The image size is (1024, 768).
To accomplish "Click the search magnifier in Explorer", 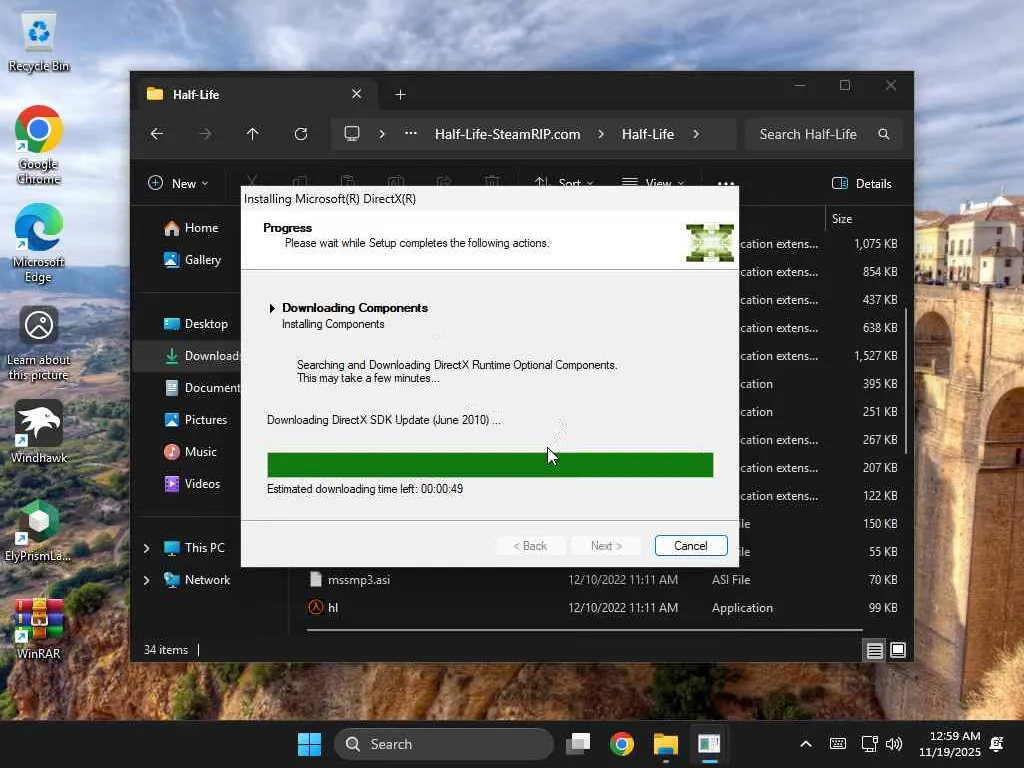I will tap(884, 134).
